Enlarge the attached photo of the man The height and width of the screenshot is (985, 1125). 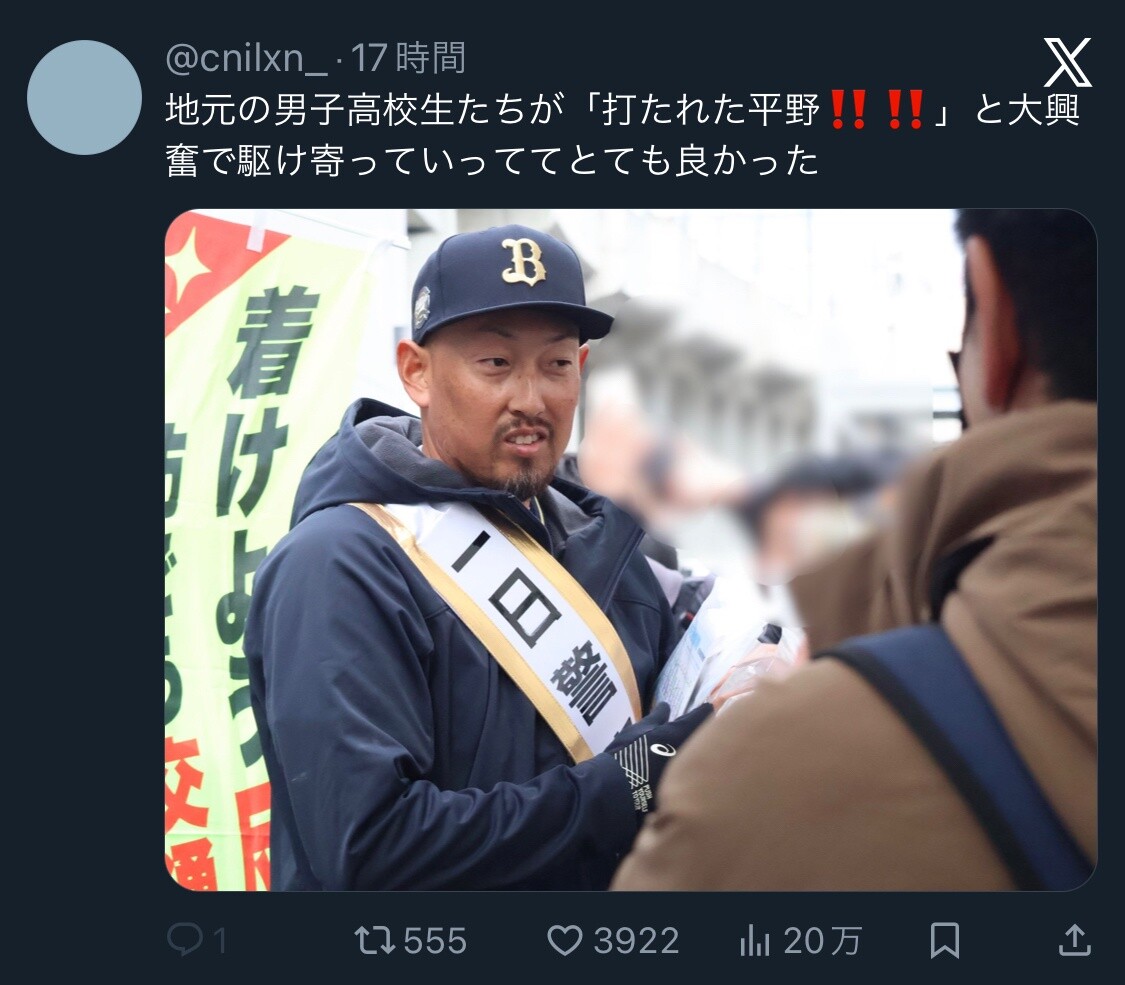click(631, 550)
